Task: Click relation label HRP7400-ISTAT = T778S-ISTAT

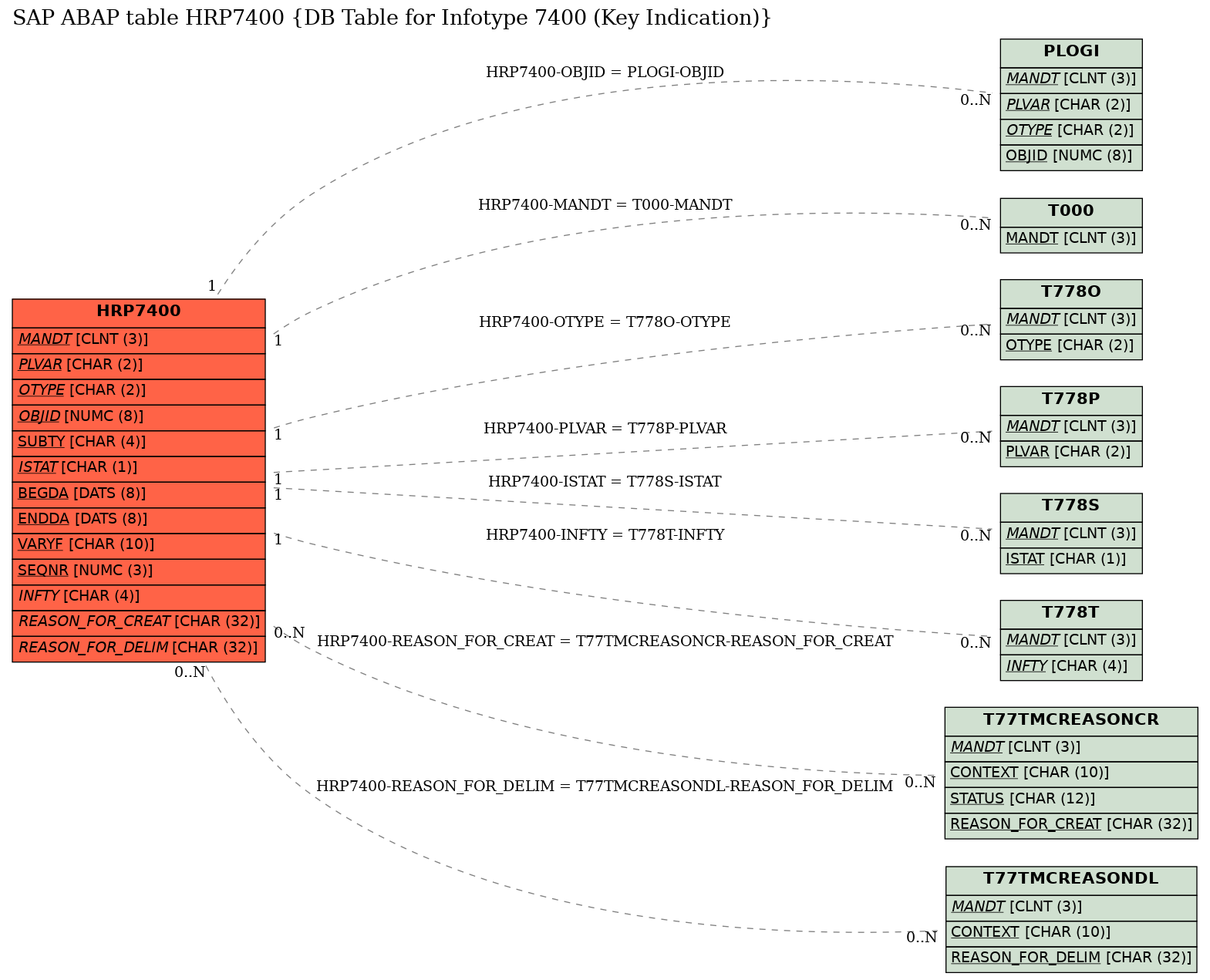Action: point(605,482)
